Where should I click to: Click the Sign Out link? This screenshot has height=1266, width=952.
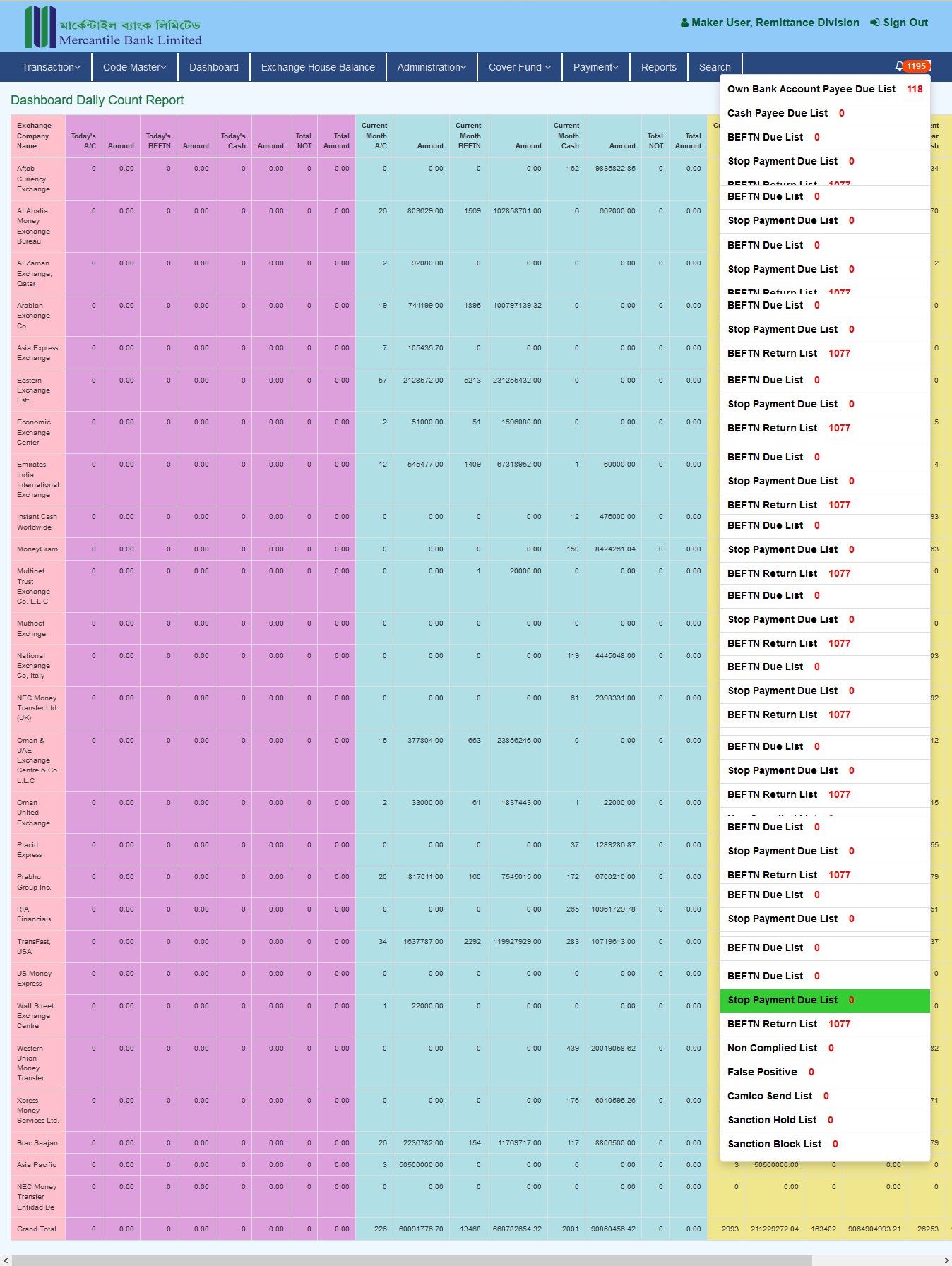pos(899,23)
